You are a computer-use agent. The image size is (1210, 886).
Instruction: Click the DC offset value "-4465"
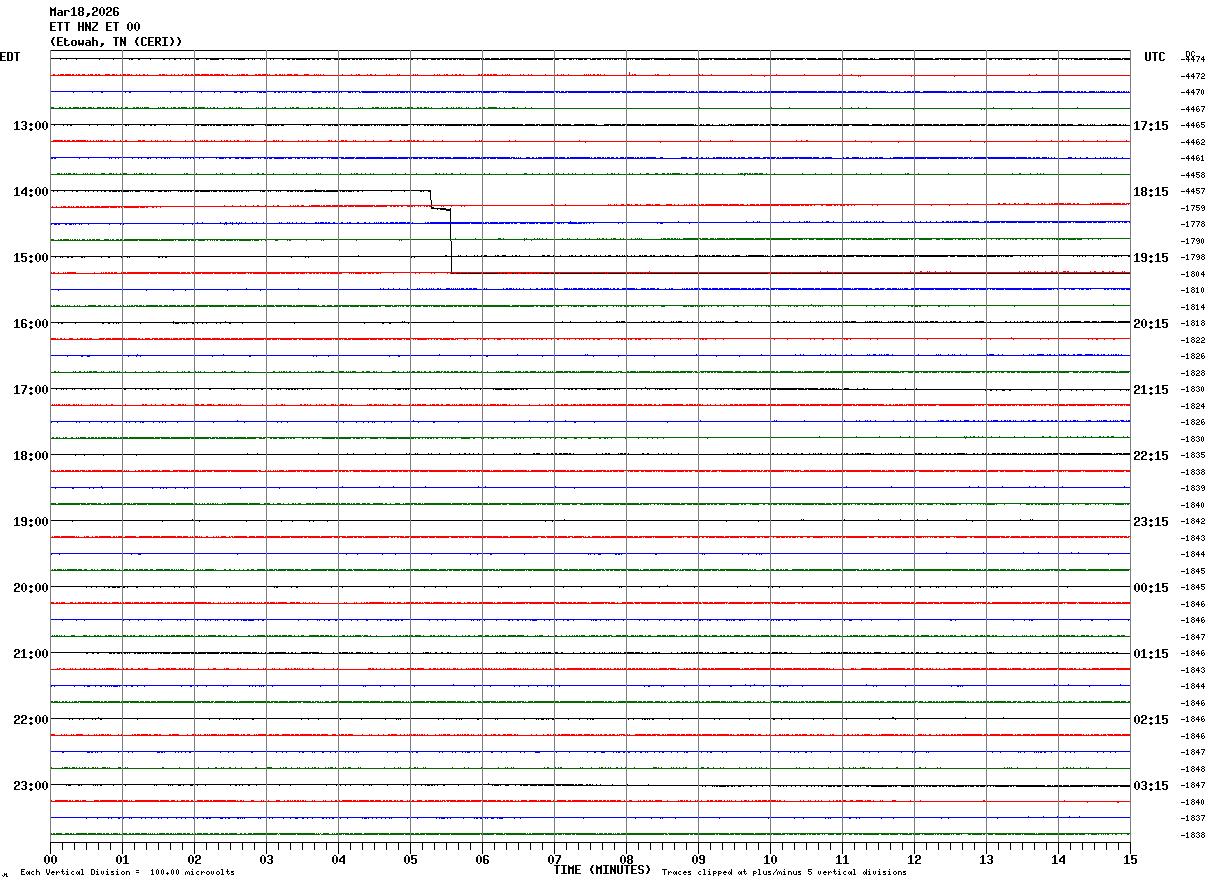click(1192, 125)
